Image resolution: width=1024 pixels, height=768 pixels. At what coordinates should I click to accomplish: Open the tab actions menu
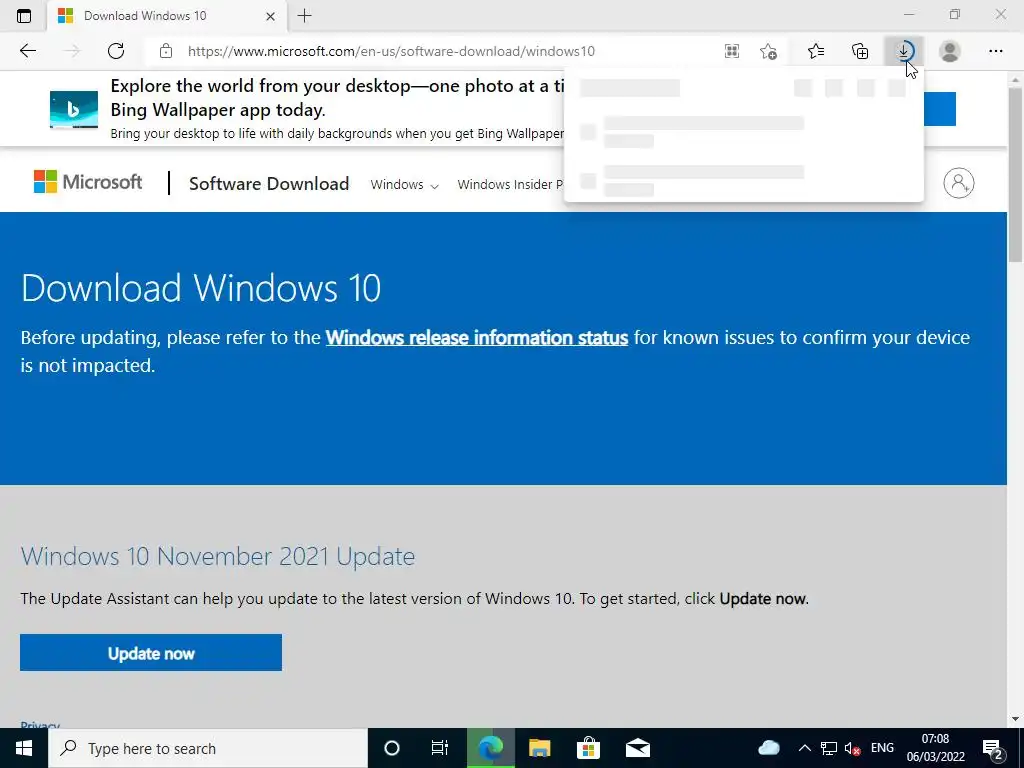tap(24, 16)
